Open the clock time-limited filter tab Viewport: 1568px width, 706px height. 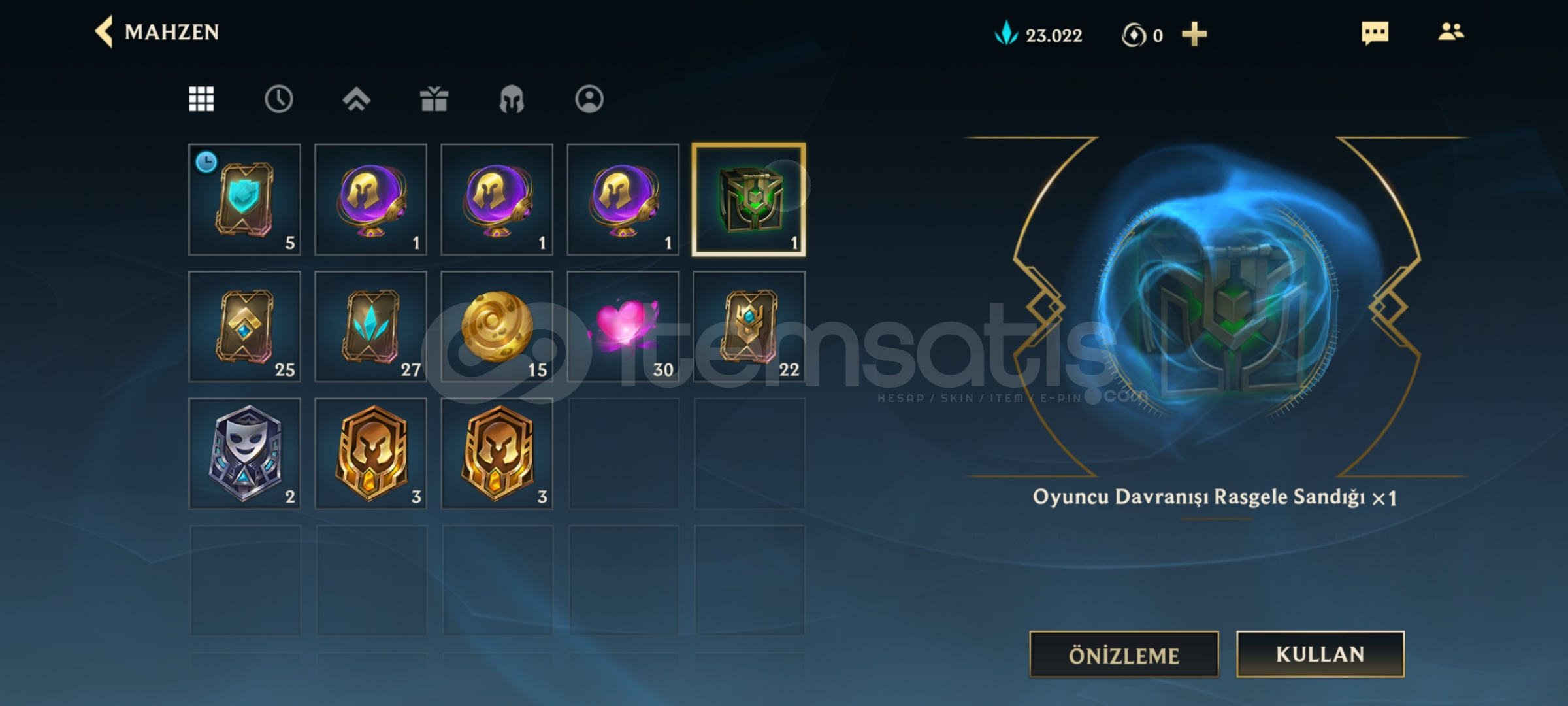pos(279,99)
